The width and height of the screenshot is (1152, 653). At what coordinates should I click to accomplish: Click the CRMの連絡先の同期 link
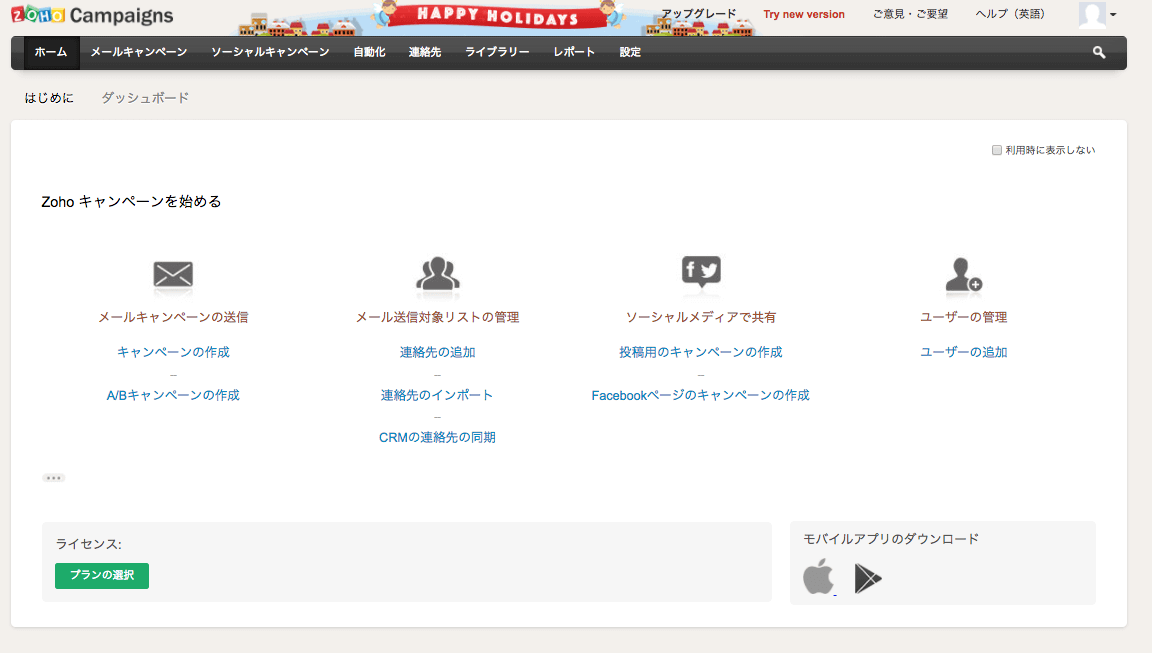[437, 437]
